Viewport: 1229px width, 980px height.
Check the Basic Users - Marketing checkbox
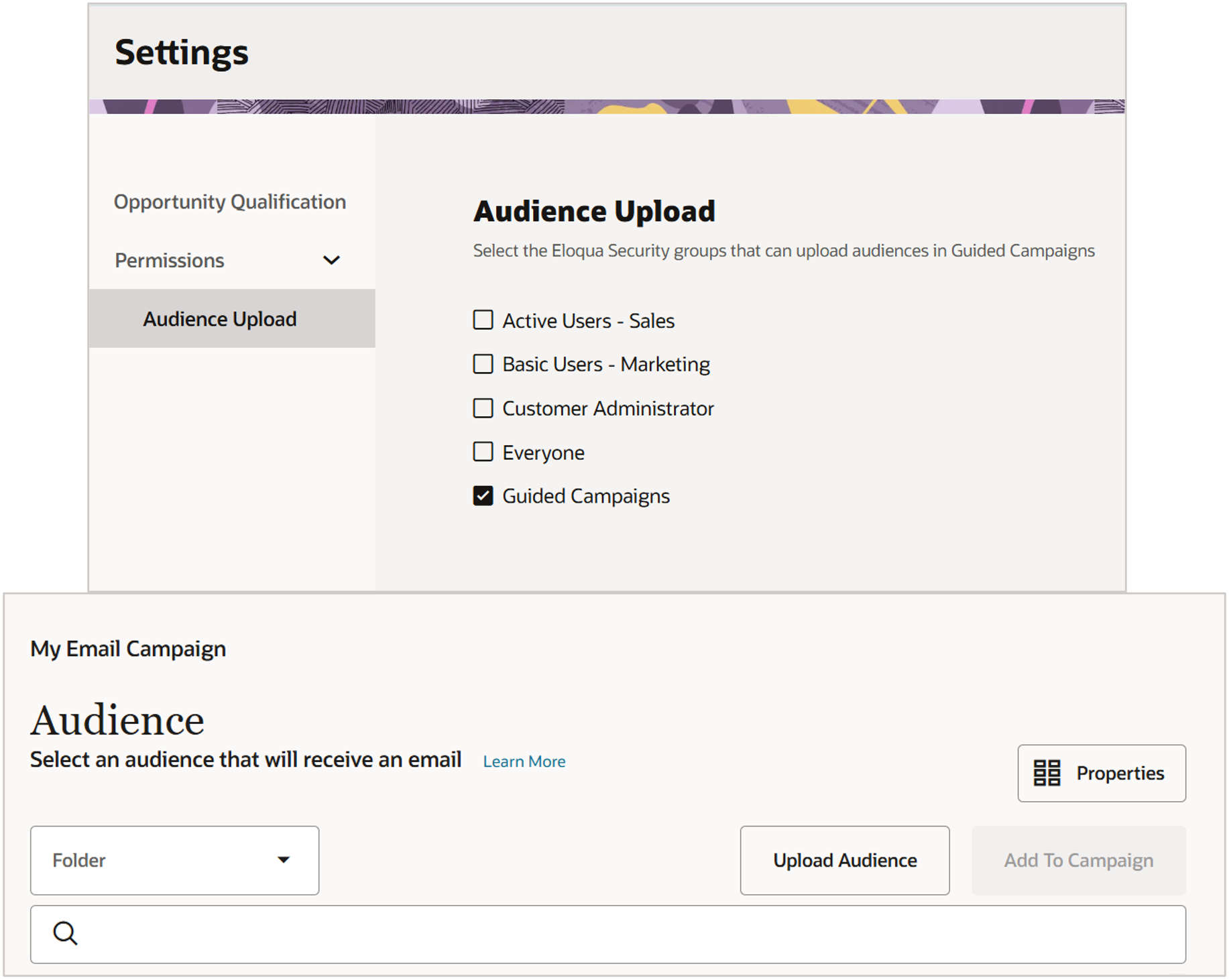(483, 364)
